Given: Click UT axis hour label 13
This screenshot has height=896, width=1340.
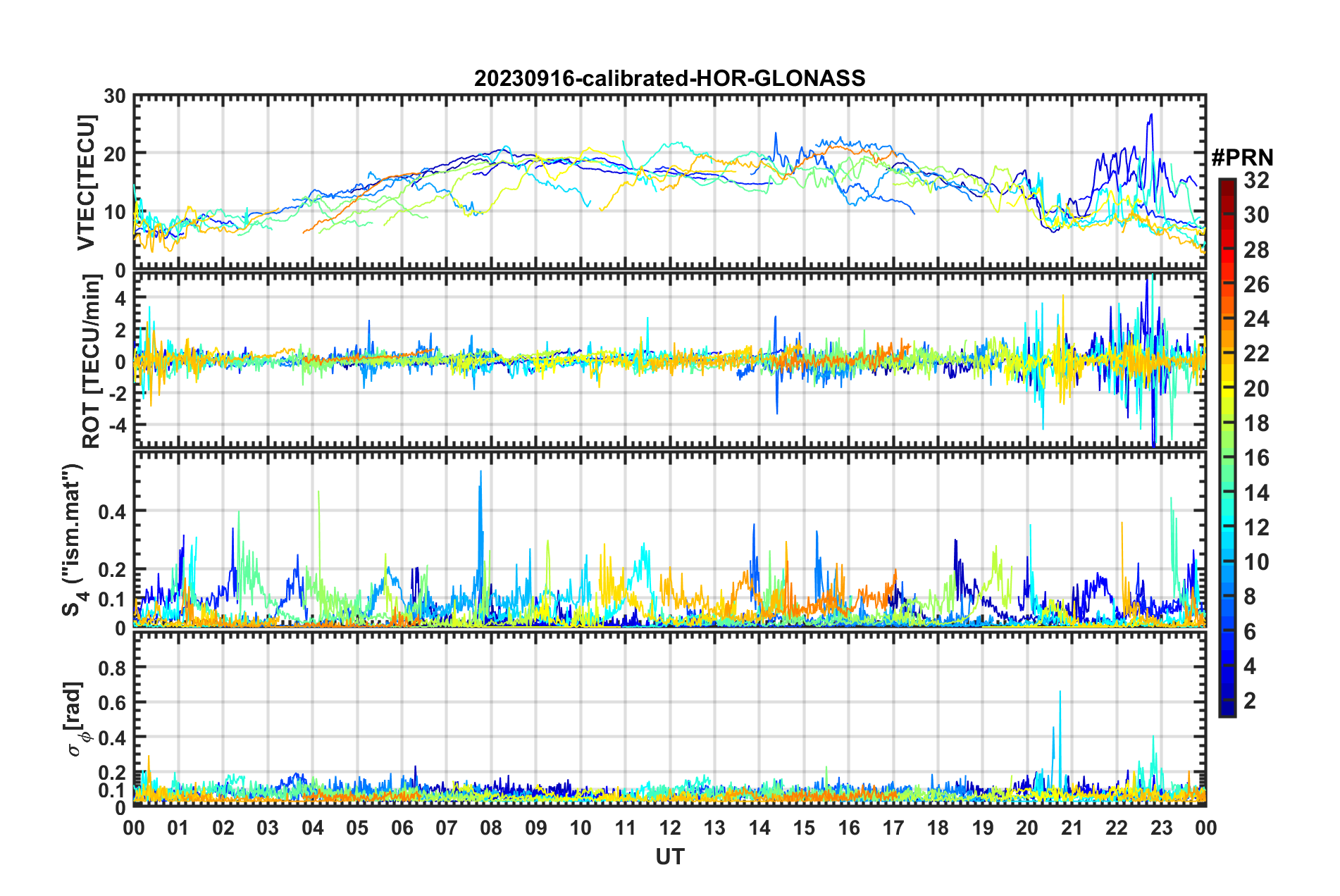Looking at the screenshot, I should pyautogui.click(x=714, y=828).
